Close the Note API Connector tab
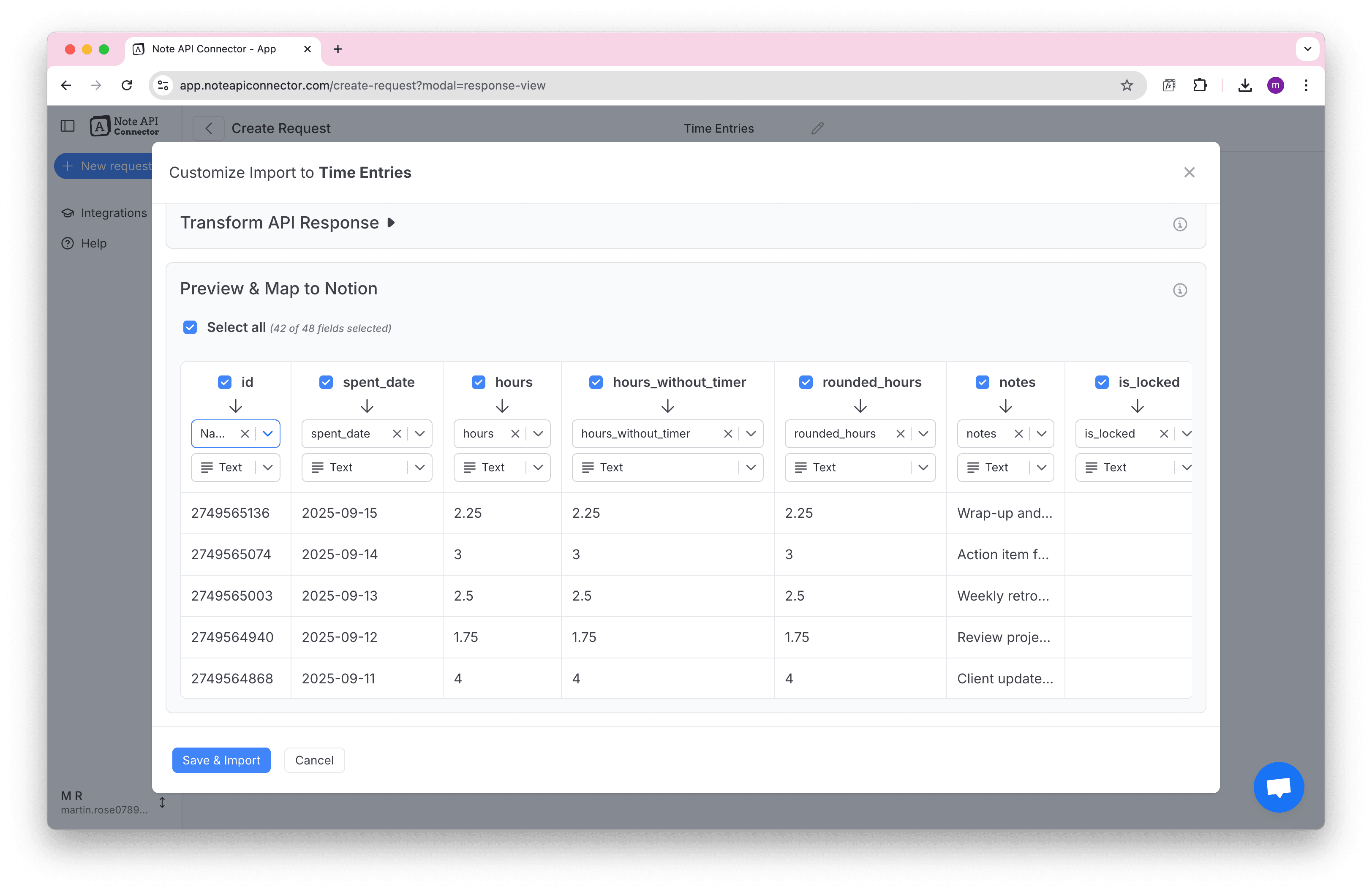Viewport: 1372px width, 892px height. [x=307, y=49]
